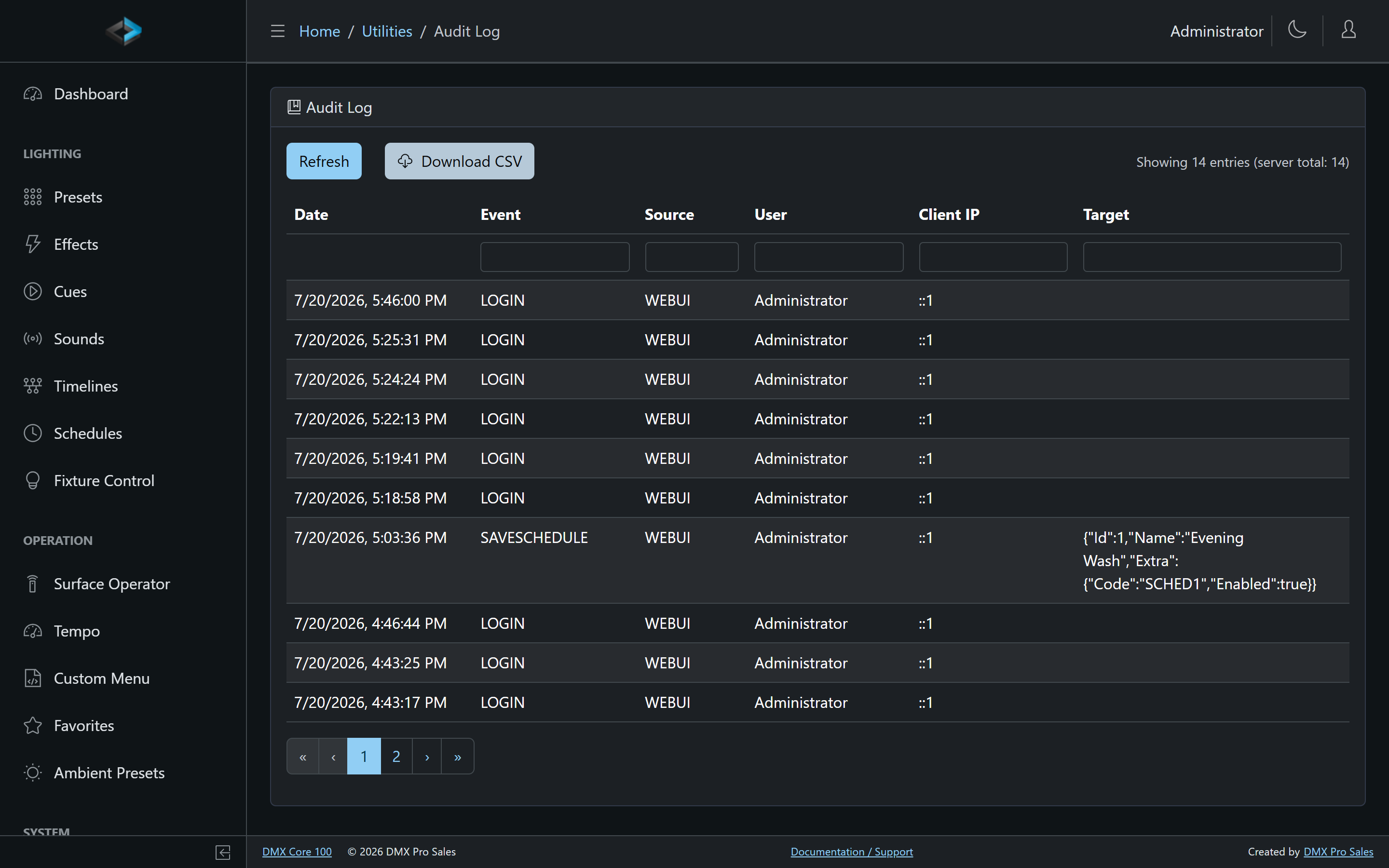Viewport: 1389px width, 868px height.
Task: Click the Download CSV button
Action: tap(459, 162)
